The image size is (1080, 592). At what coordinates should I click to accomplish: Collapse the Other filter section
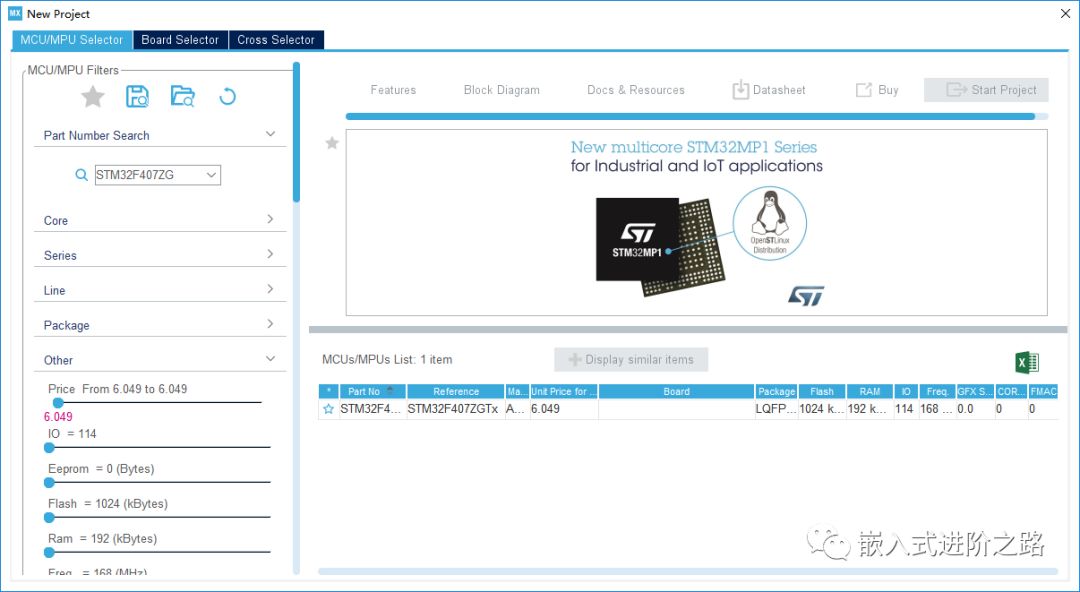tap(271, 359)
